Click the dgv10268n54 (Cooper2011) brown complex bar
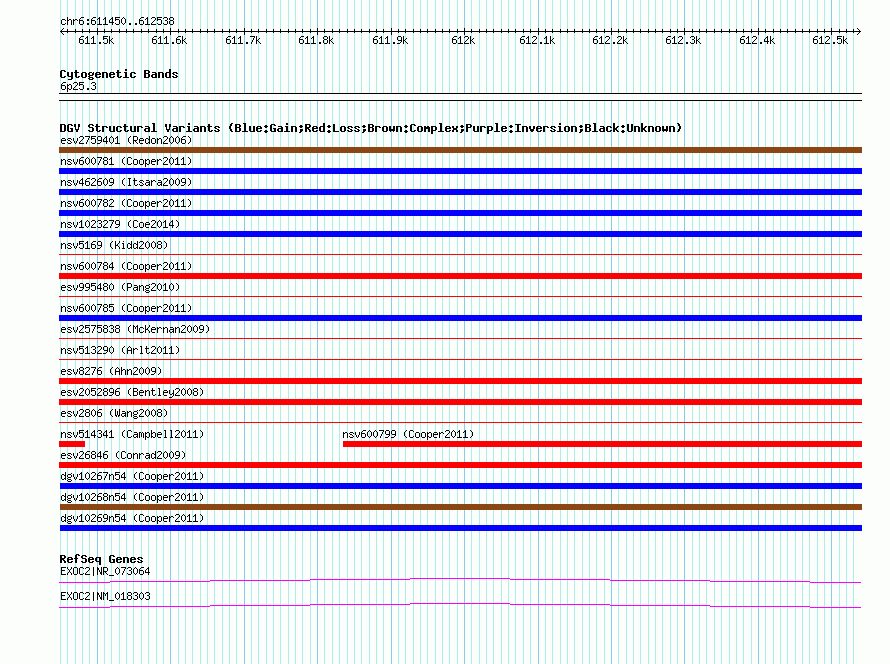 [x=460, y=507]
